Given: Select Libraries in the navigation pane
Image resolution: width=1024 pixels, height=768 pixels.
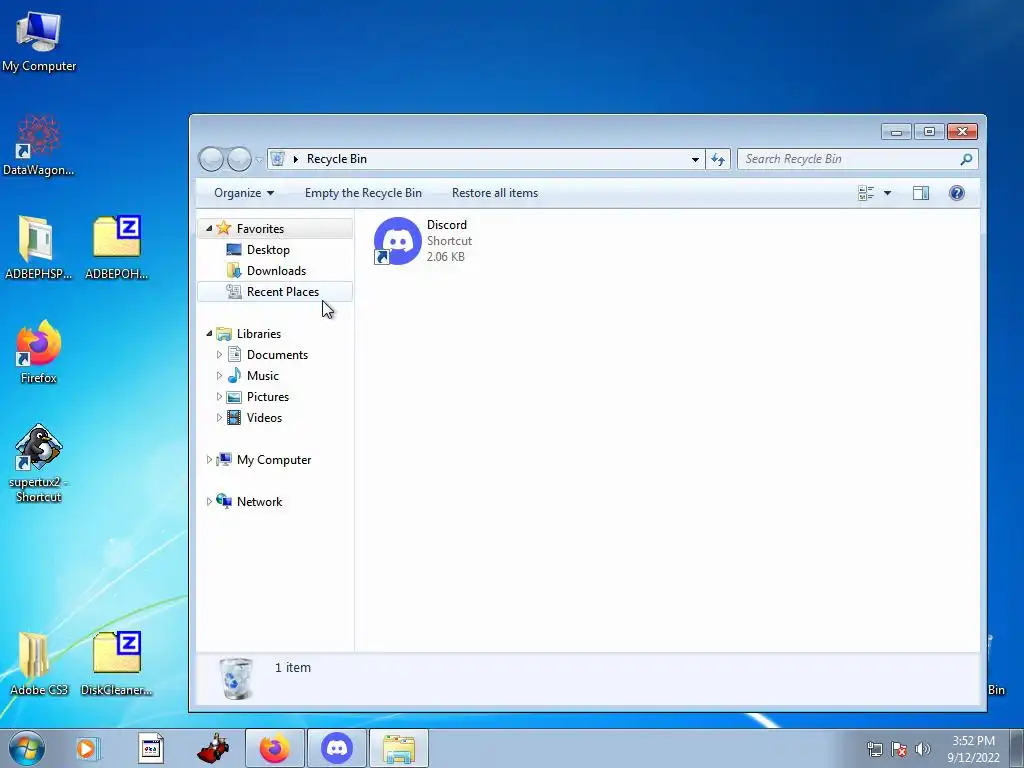Looking at the screenshot, I should click(259, 334).
